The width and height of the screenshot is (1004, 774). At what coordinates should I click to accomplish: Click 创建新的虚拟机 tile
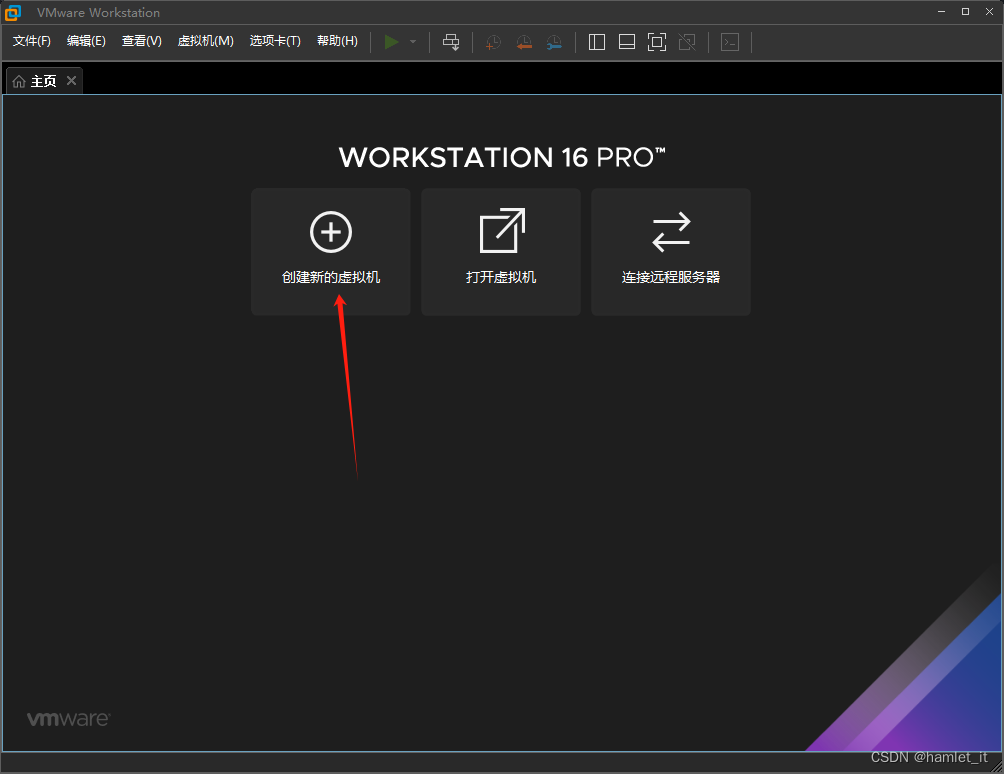[x=331, y=252]
